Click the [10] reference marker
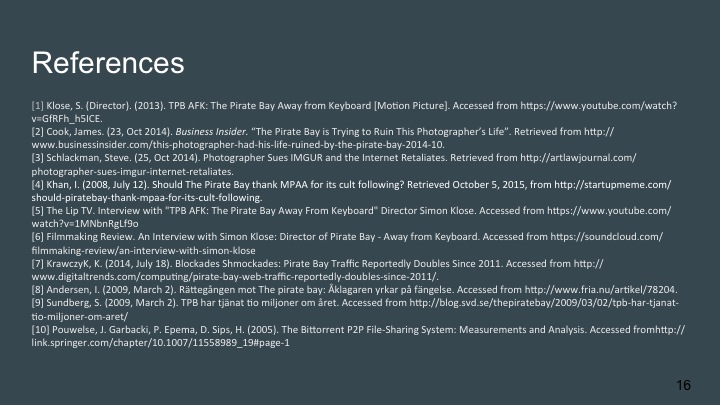Viewport: 720px width, 405px height. [x=41, y=331]
